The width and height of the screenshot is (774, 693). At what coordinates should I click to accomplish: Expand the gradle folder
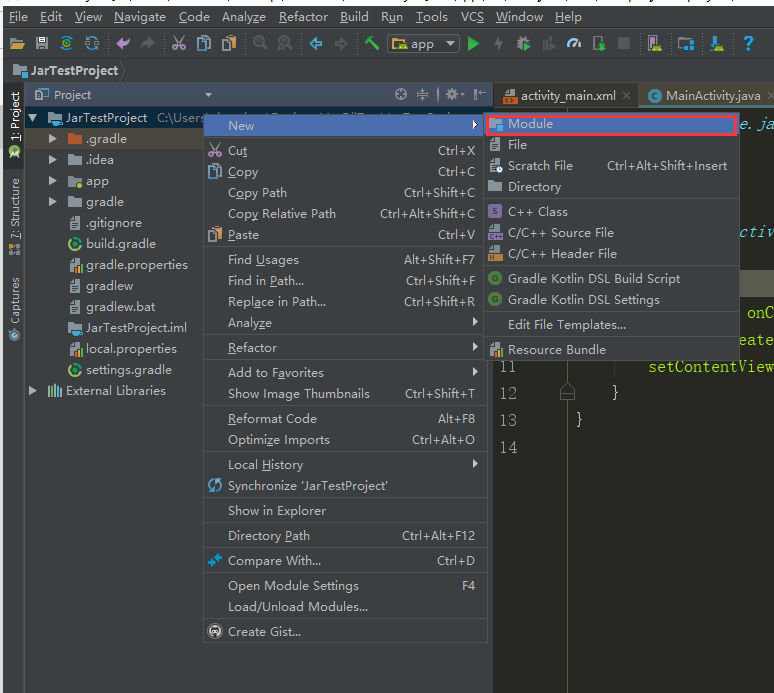pyautogui.click(x=52, y=201)
